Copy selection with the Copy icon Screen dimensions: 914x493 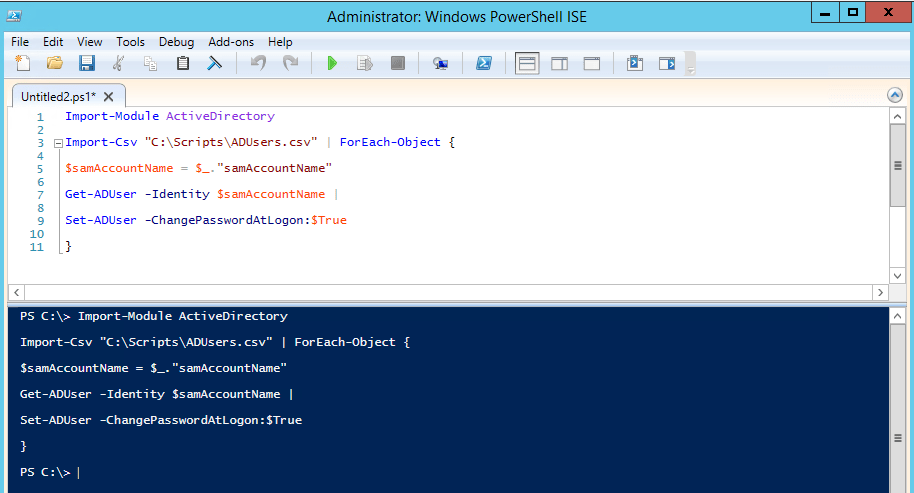[150, 63]
